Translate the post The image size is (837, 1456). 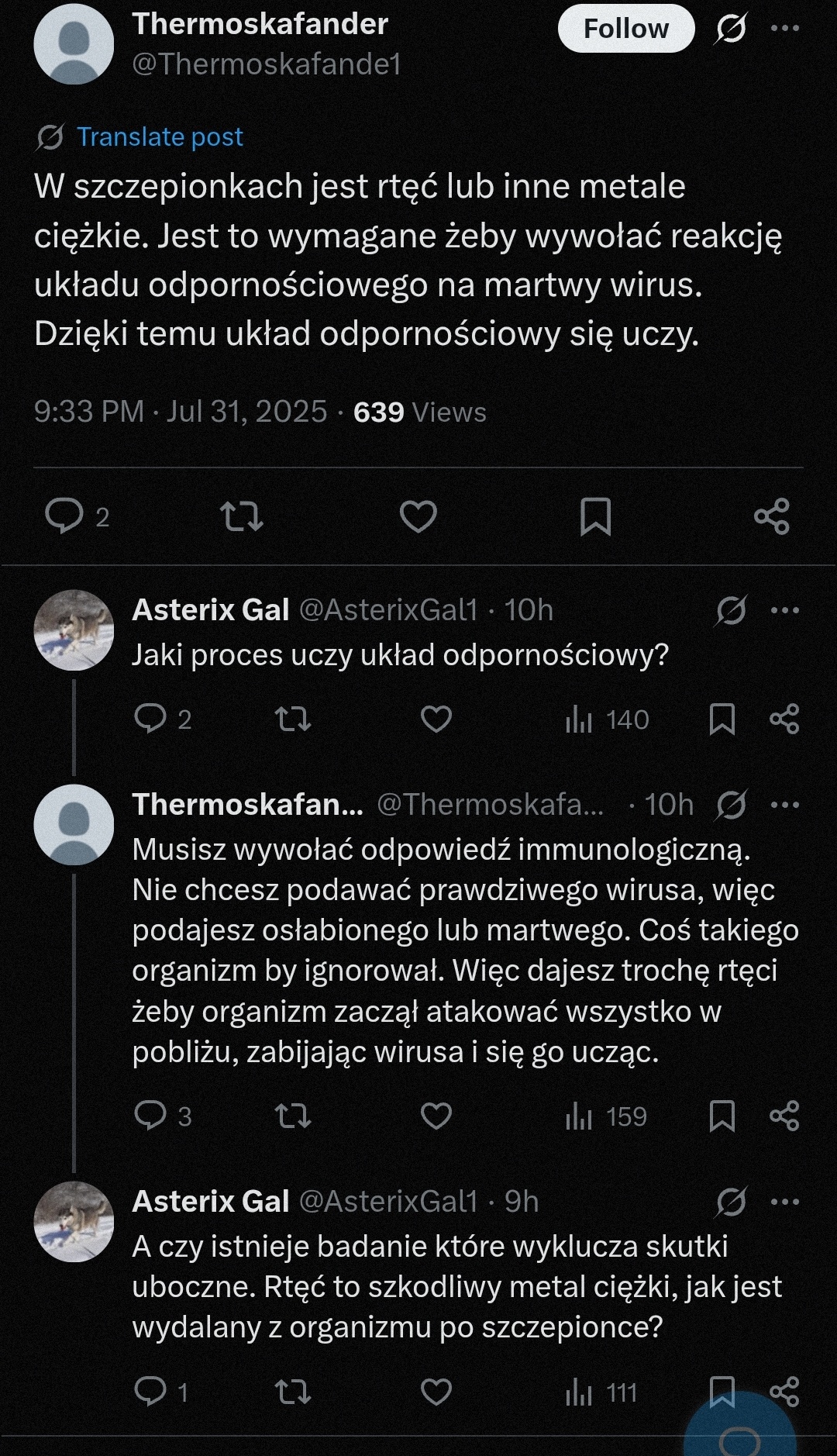(159, 136)
